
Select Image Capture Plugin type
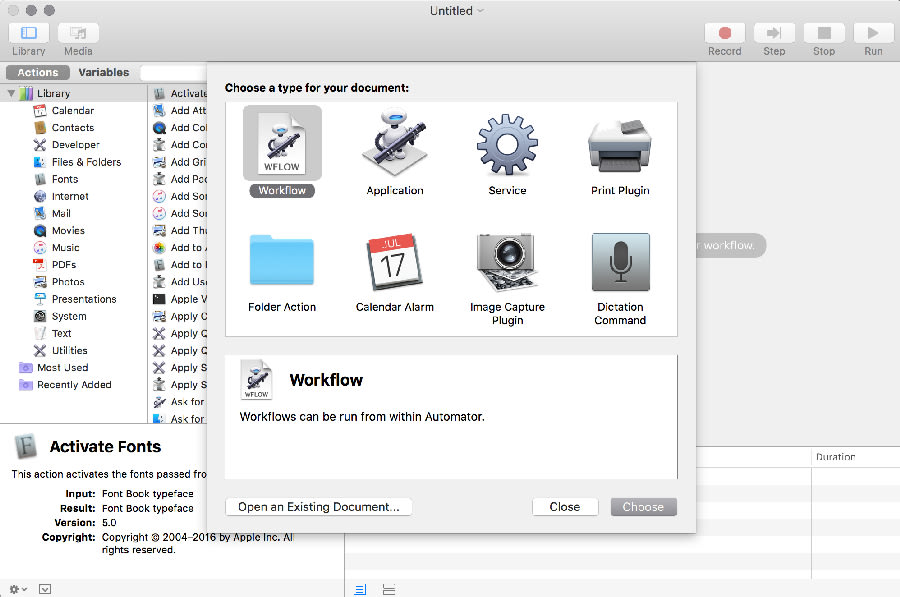click(507, 278)
